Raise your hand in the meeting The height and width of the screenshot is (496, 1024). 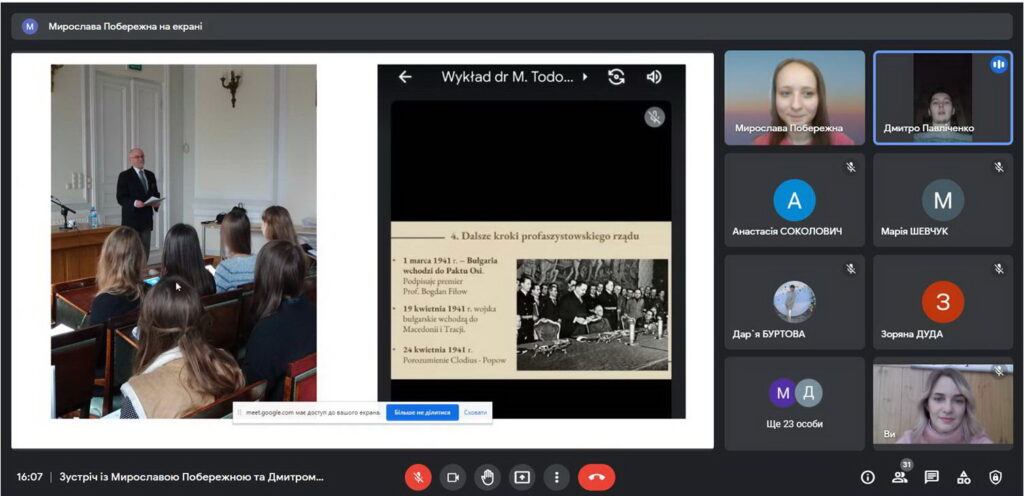(487, 477)
